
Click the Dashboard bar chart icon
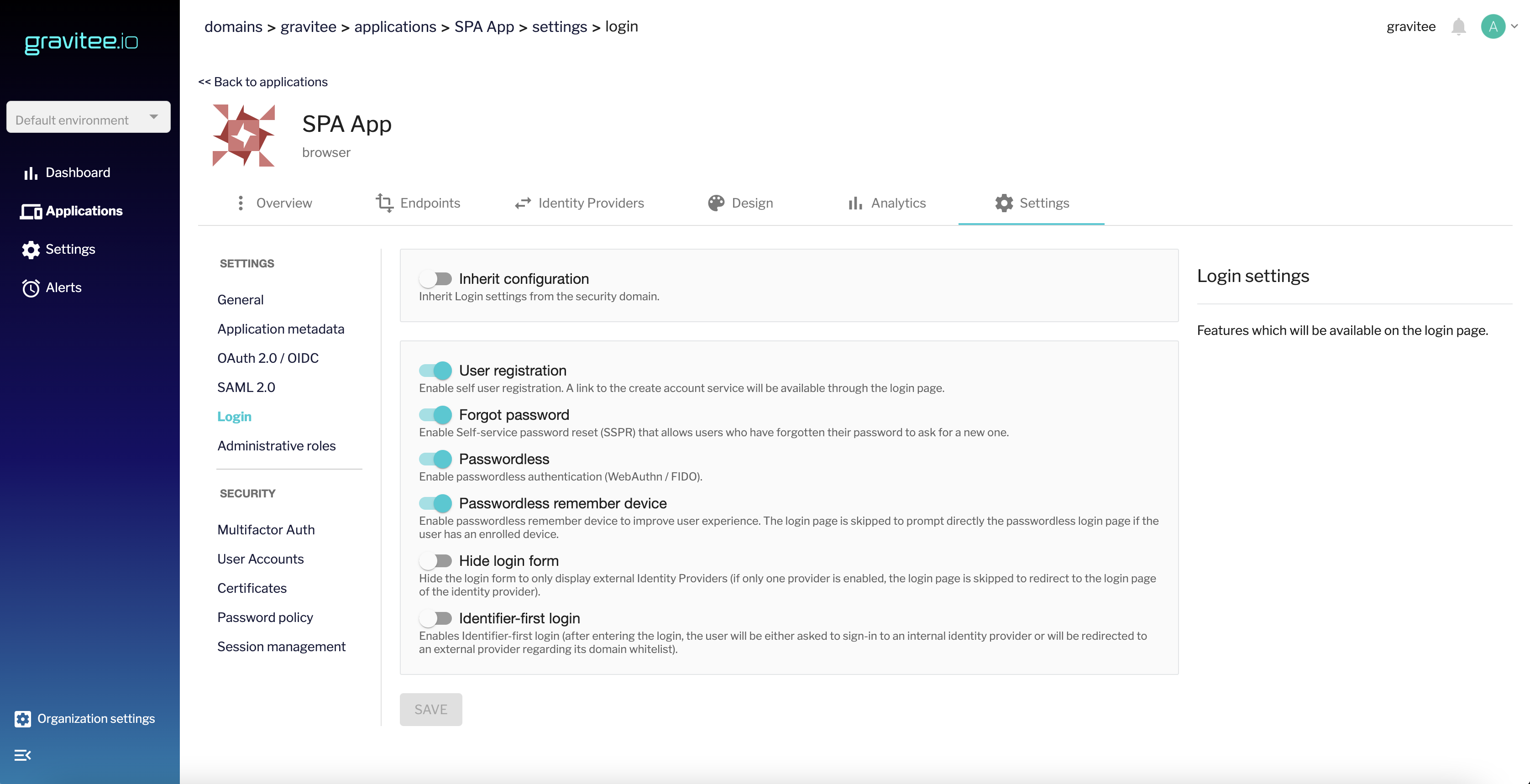[x=30, y=173]
